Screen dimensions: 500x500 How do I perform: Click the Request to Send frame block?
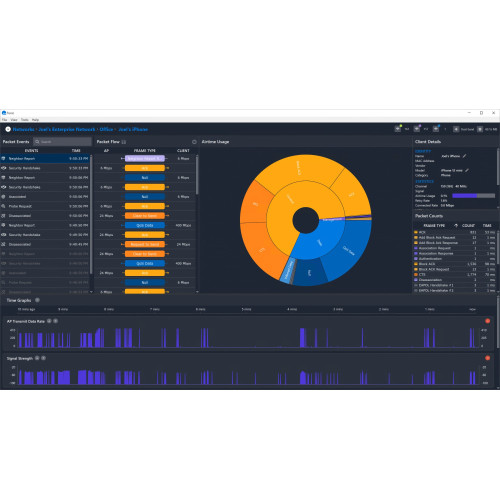[x=145, y=244]
